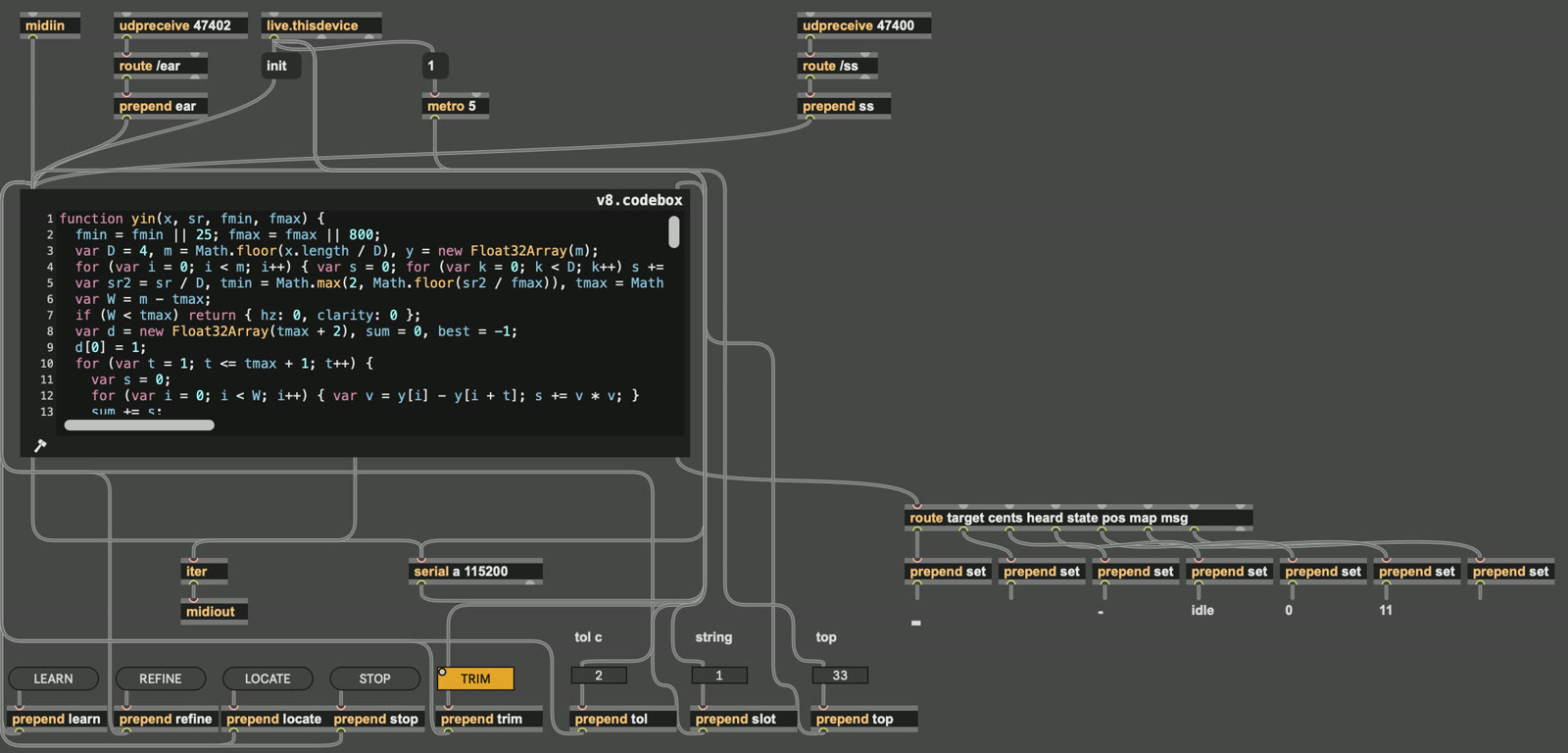Select the horizontal scrollbar in the codebox
The height and width of the screenshot is (753, 1568).
coord(139,426)
